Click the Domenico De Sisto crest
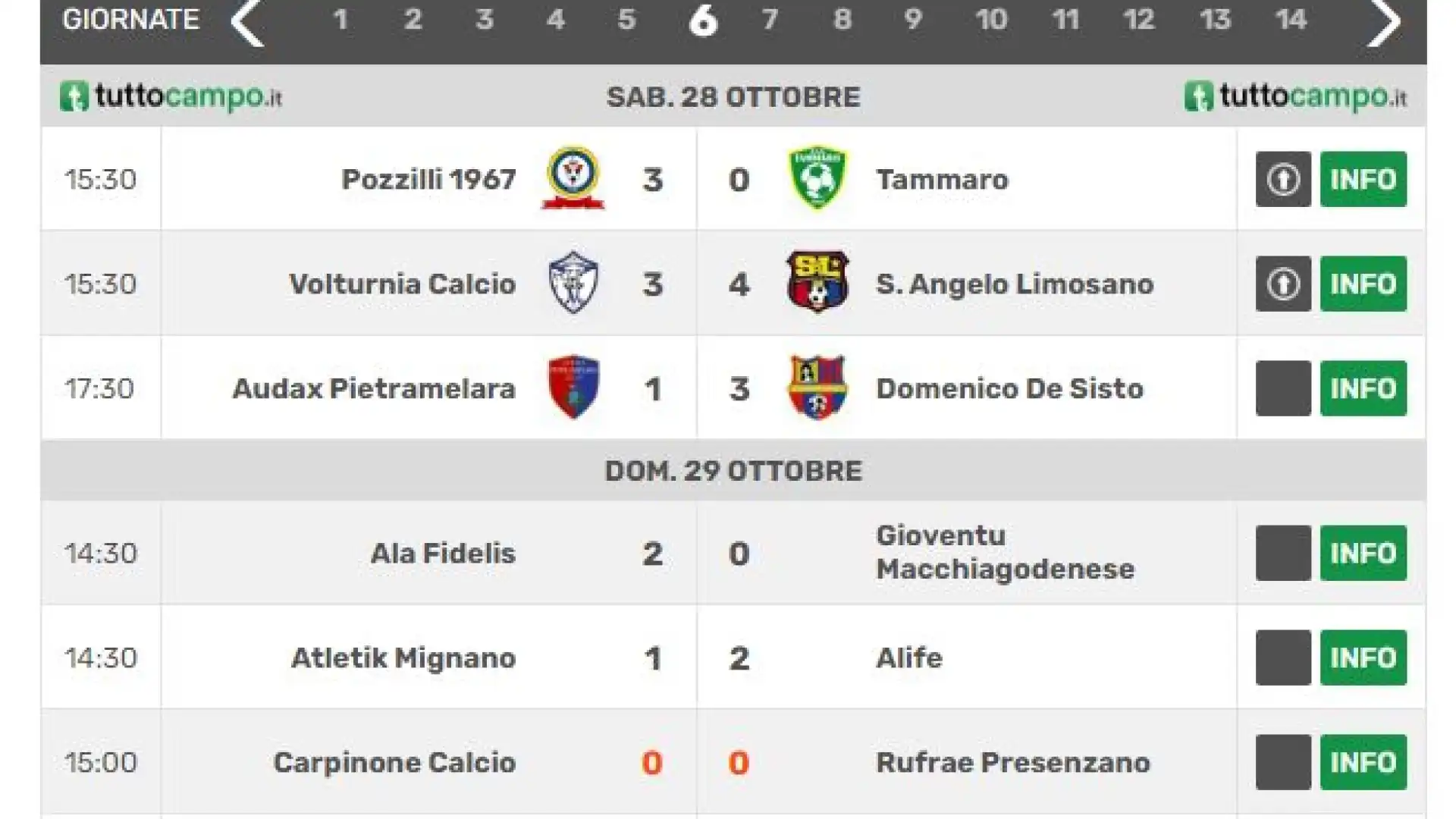 [817, 388]
